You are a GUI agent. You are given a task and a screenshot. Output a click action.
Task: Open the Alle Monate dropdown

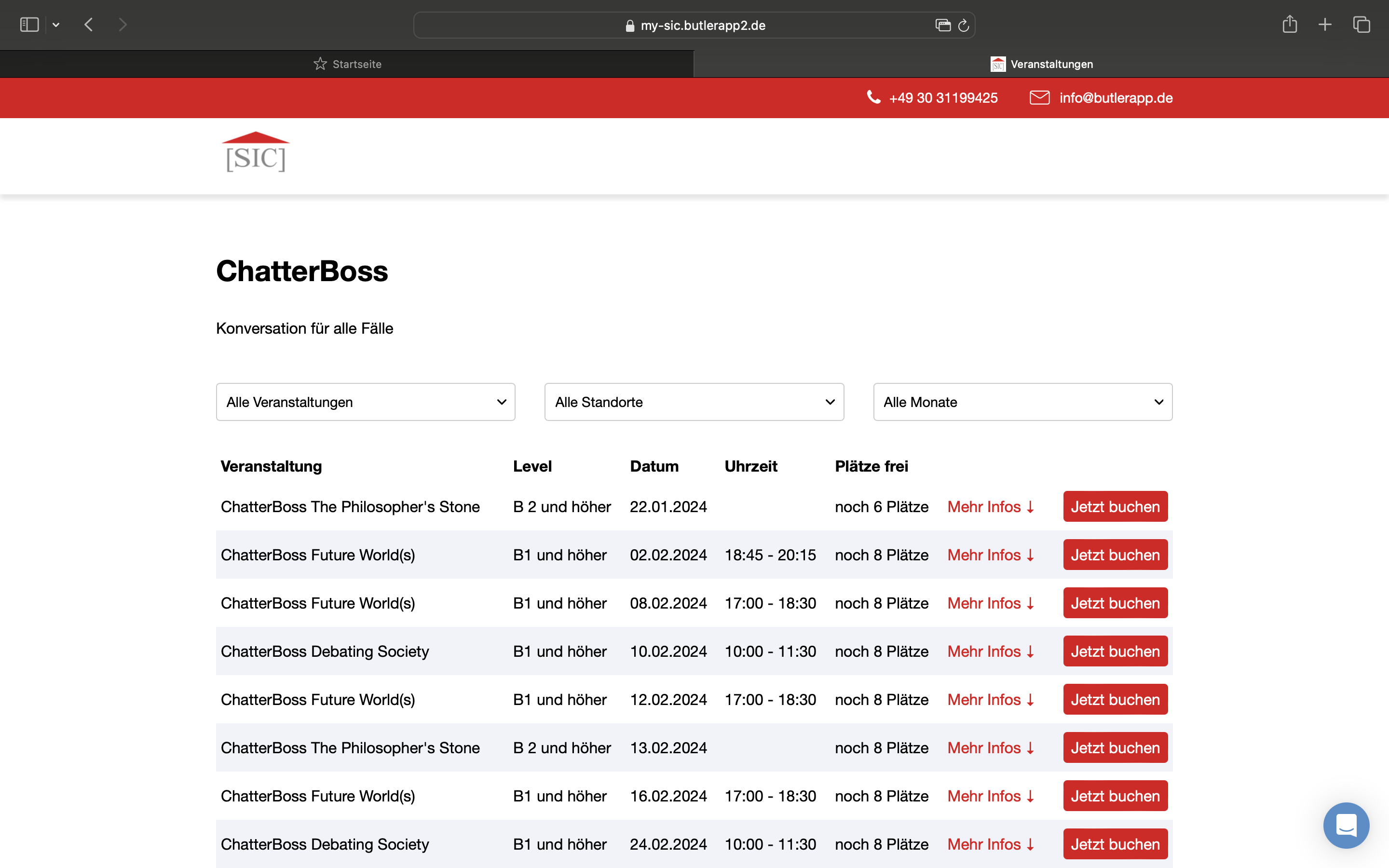click(x=1022, y=402)
